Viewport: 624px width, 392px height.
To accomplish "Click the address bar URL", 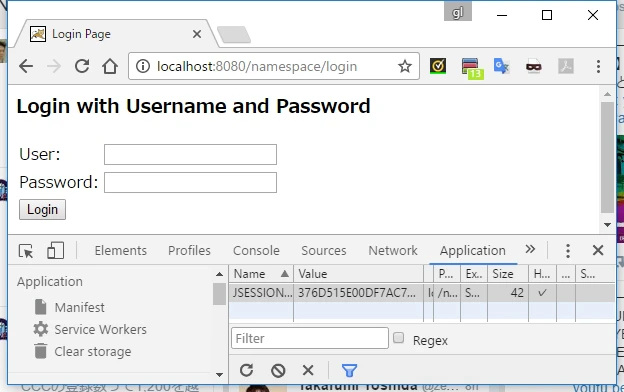I will pos(257,66).
